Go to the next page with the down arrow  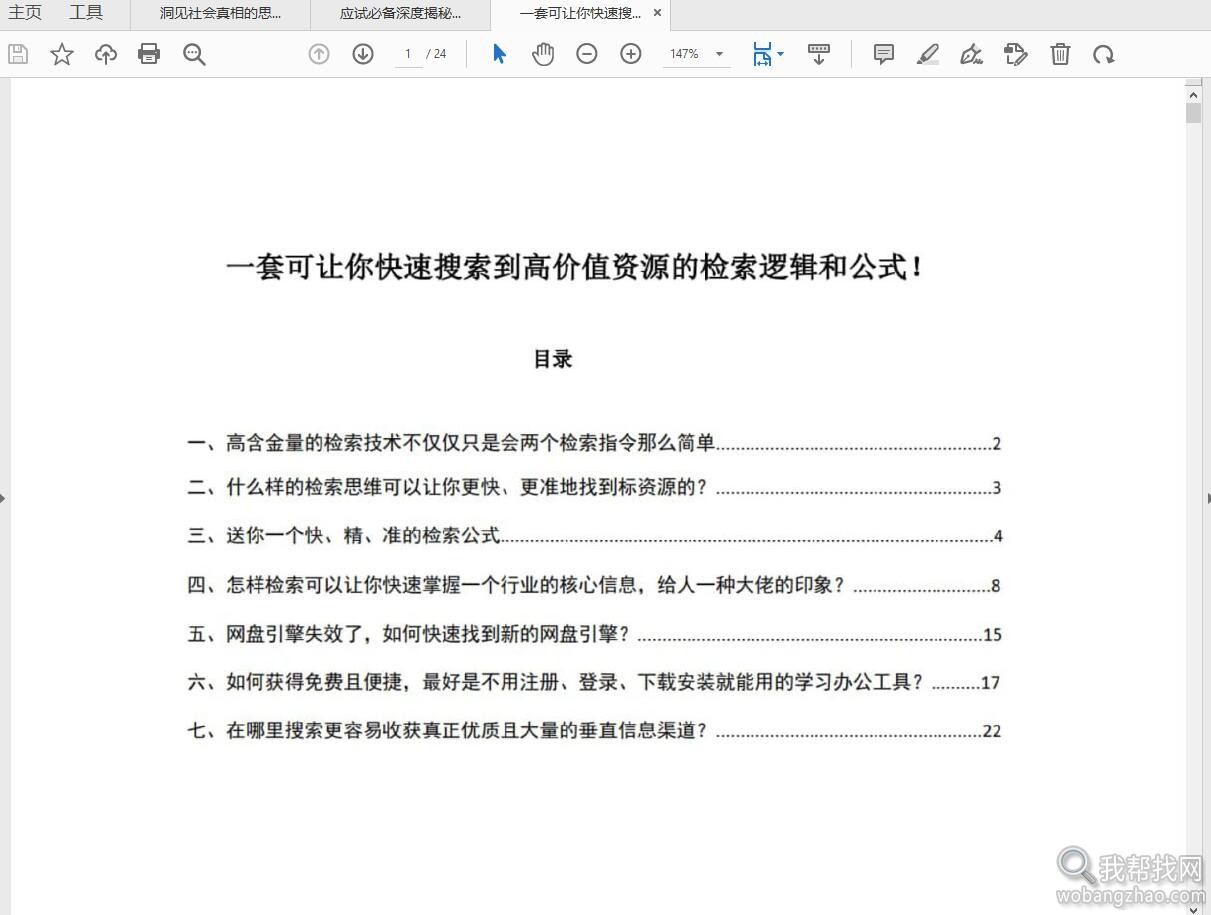[x=363, y=54]
